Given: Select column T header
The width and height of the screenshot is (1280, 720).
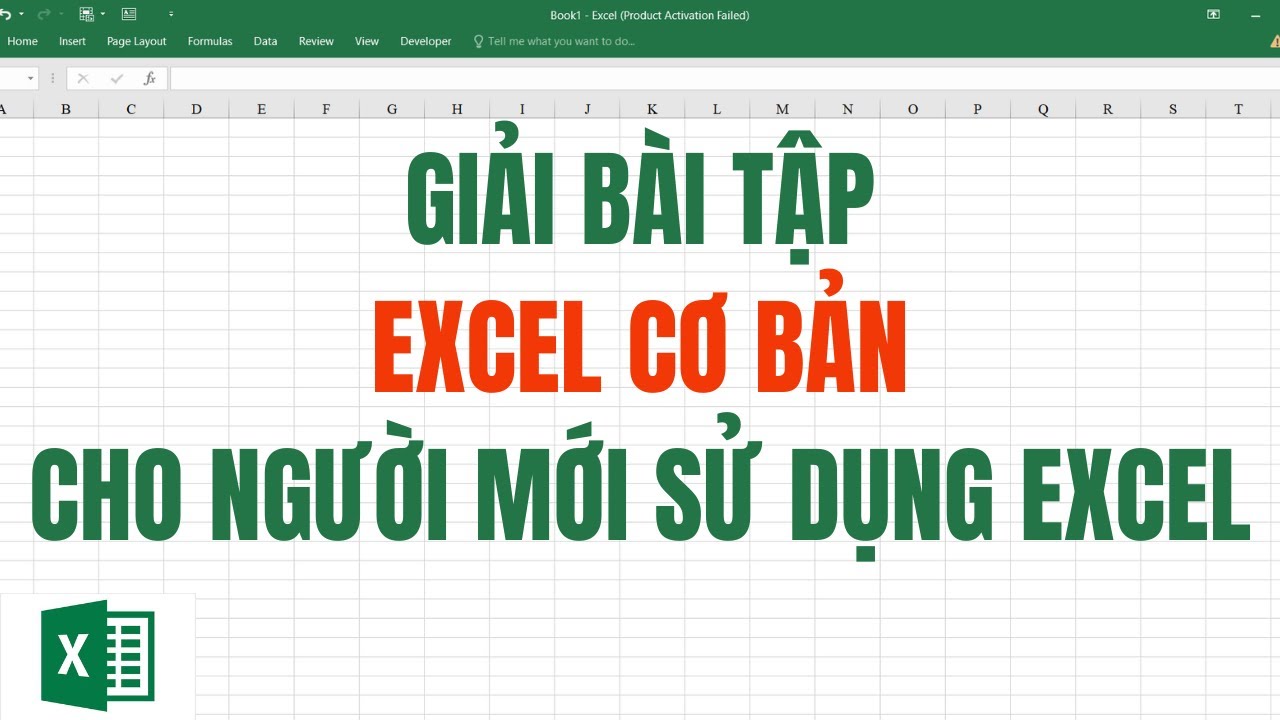Looking at the screenshot, I should click(1238, 109).
